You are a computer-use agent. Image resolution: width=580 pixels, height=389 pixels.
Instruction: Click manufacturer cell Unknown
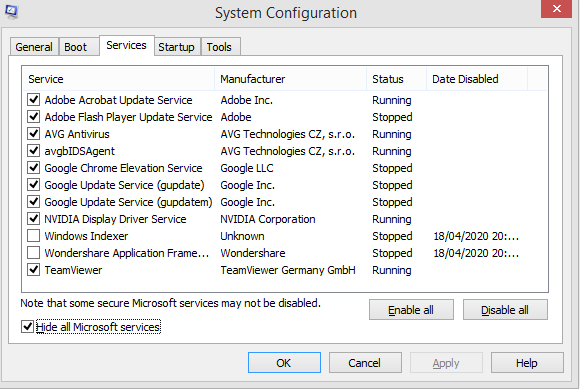(x=242, y=236)
